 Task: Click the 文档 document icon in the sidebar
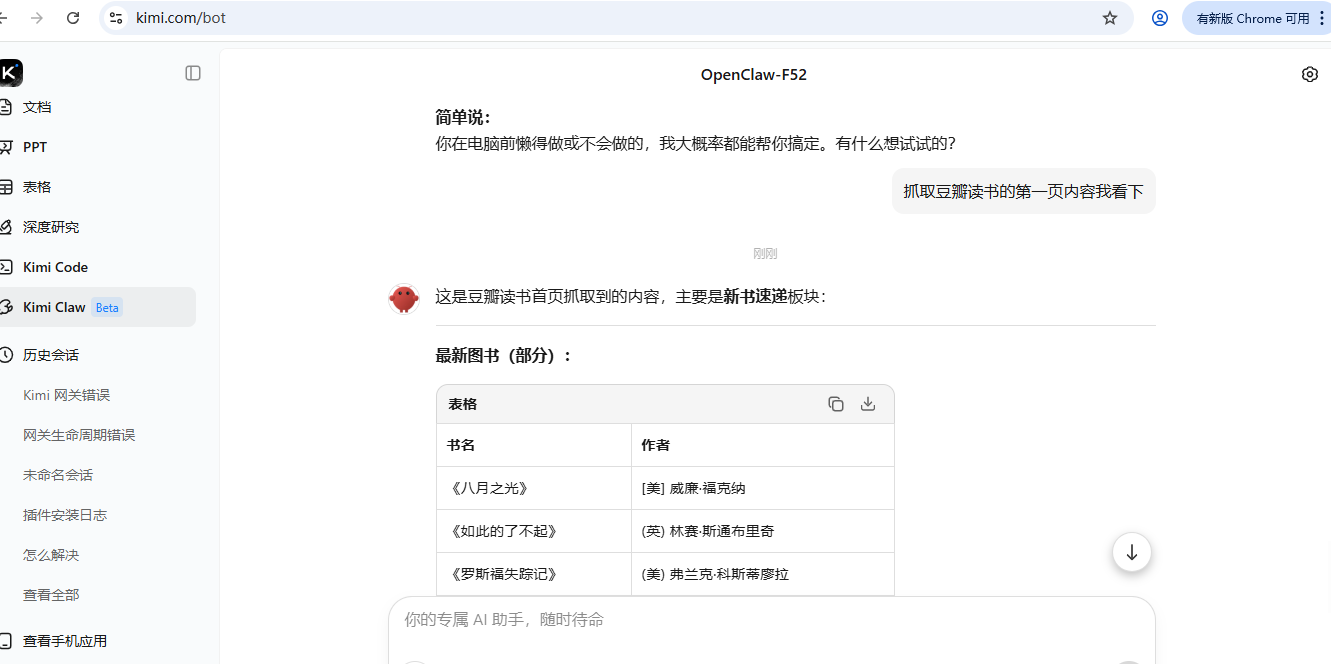coord(6,107)
